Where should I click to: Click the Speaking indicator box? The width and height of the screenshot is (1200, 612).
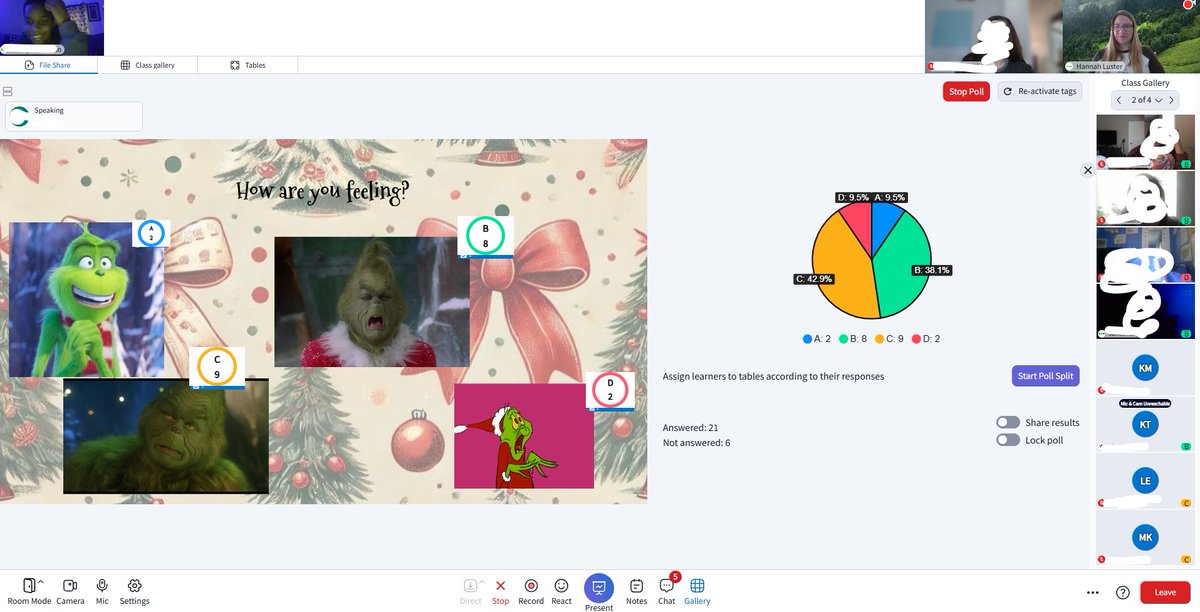pyautogui.click(x=74, y=116)
